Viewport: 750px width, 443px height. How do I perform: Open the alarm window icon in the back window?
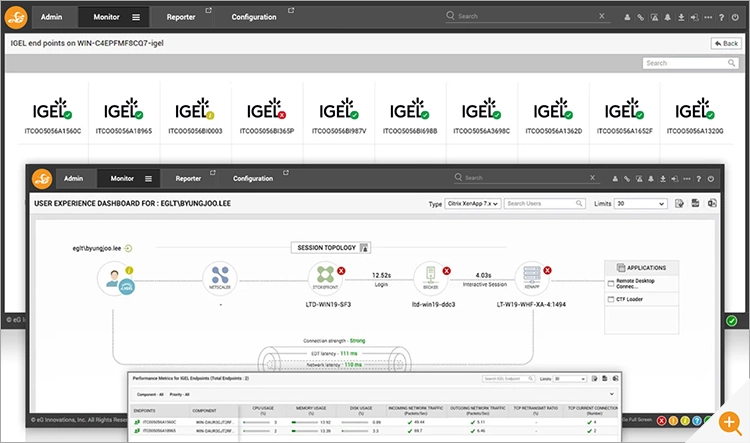[x=654, y=17]
